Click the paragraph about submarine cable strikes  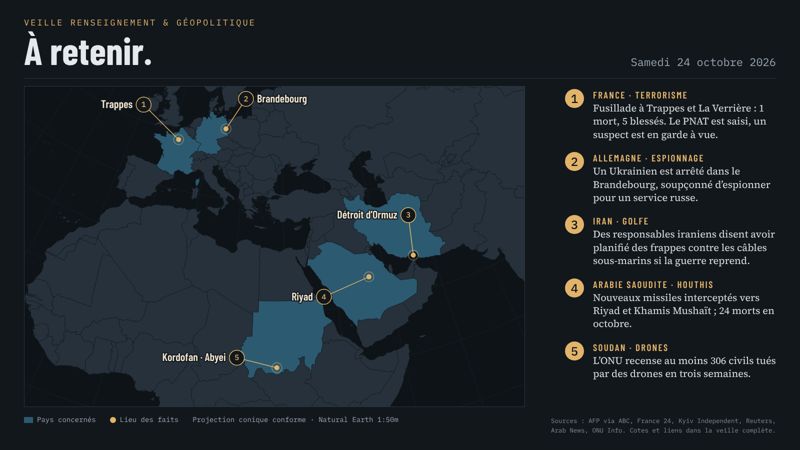click(x=684, y=247)
